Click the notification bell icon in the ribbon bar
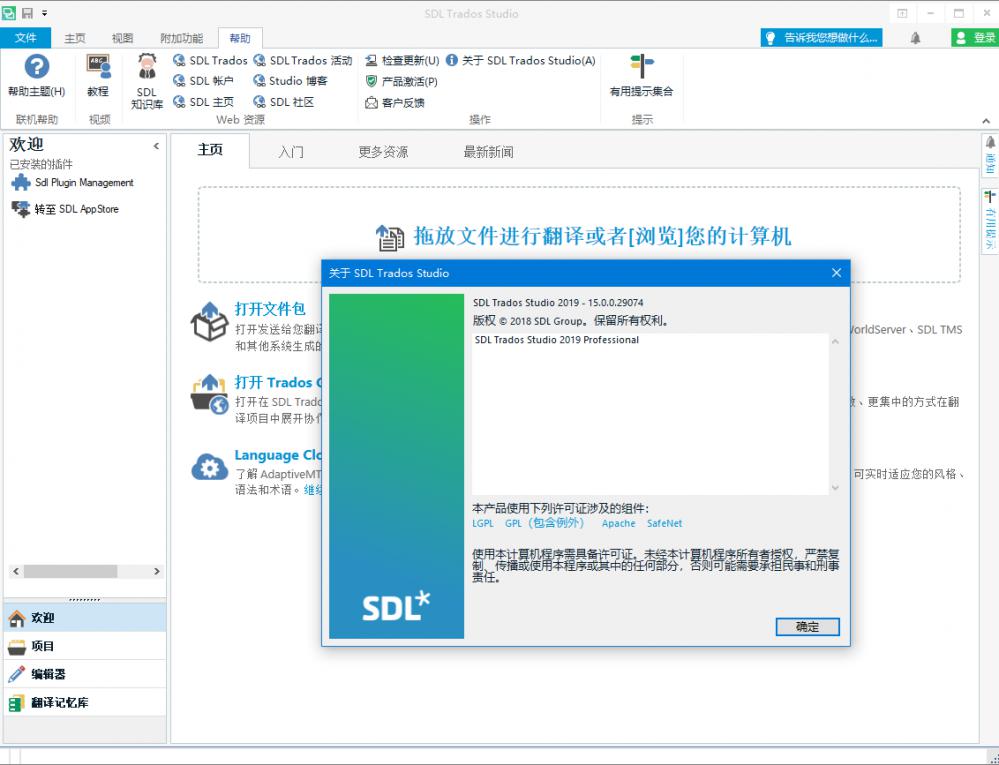This screenshot has height=765, width=999. [x=916, y=38]
